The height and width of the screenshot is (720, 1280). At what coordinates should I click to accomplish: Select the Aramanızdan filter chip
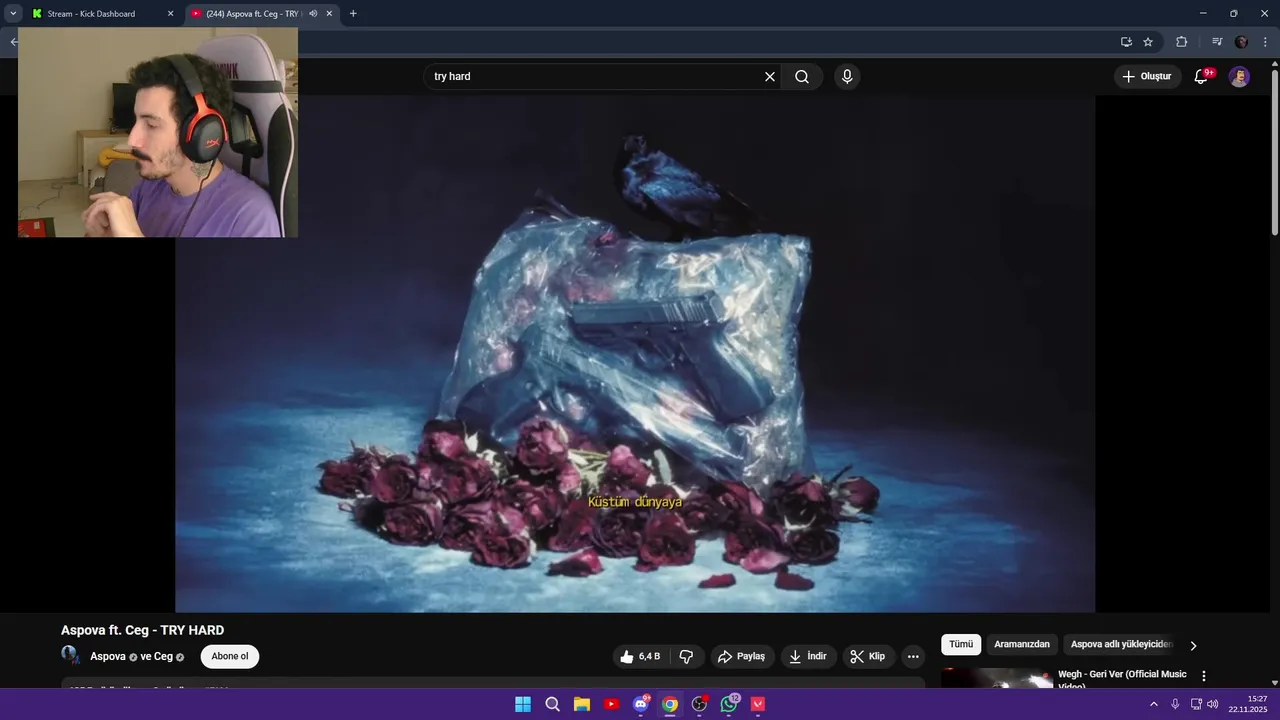click(1022, 645)
